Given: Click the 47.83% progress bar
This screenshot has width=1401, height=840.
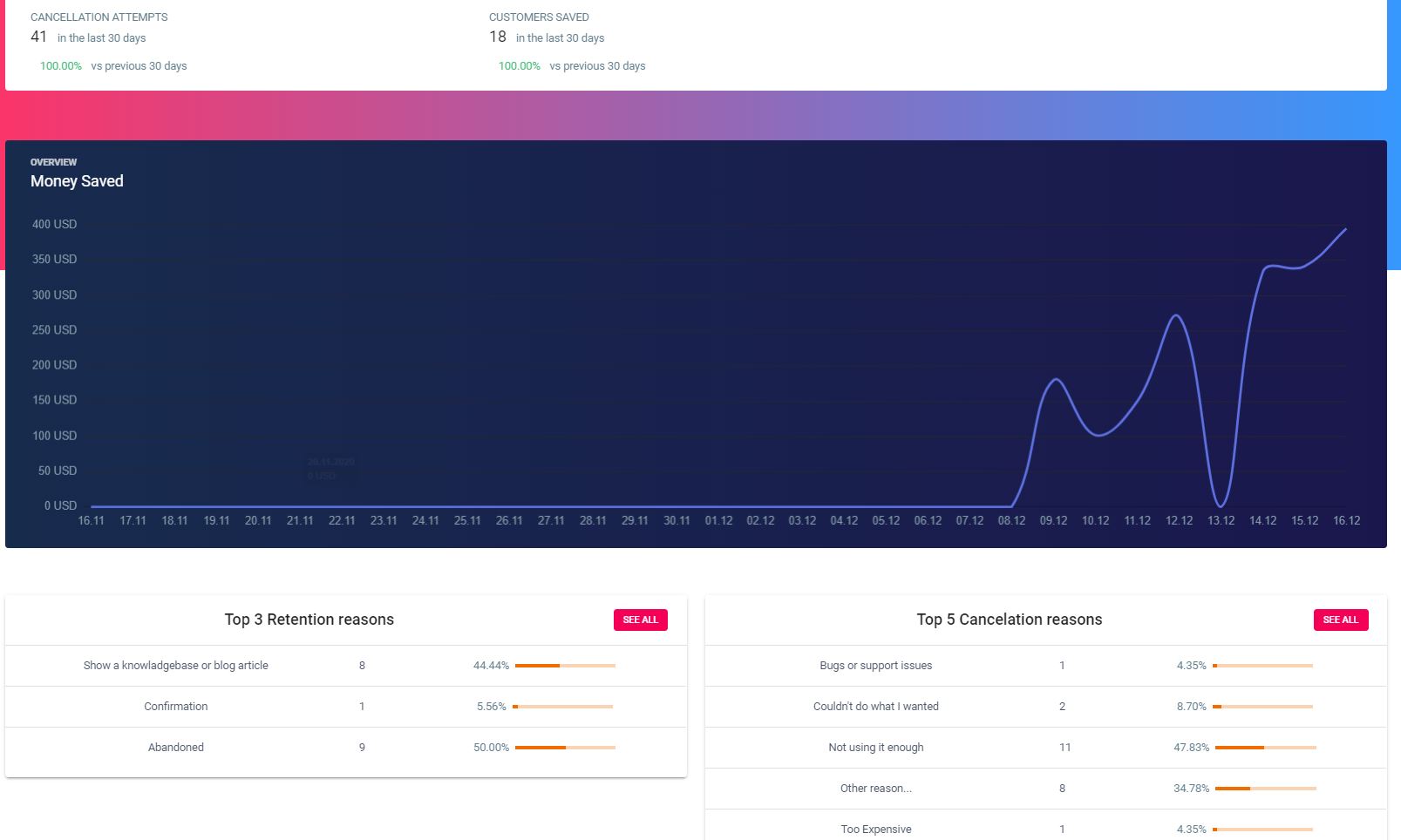Looking at the screenshot, I should (1265, 748).
